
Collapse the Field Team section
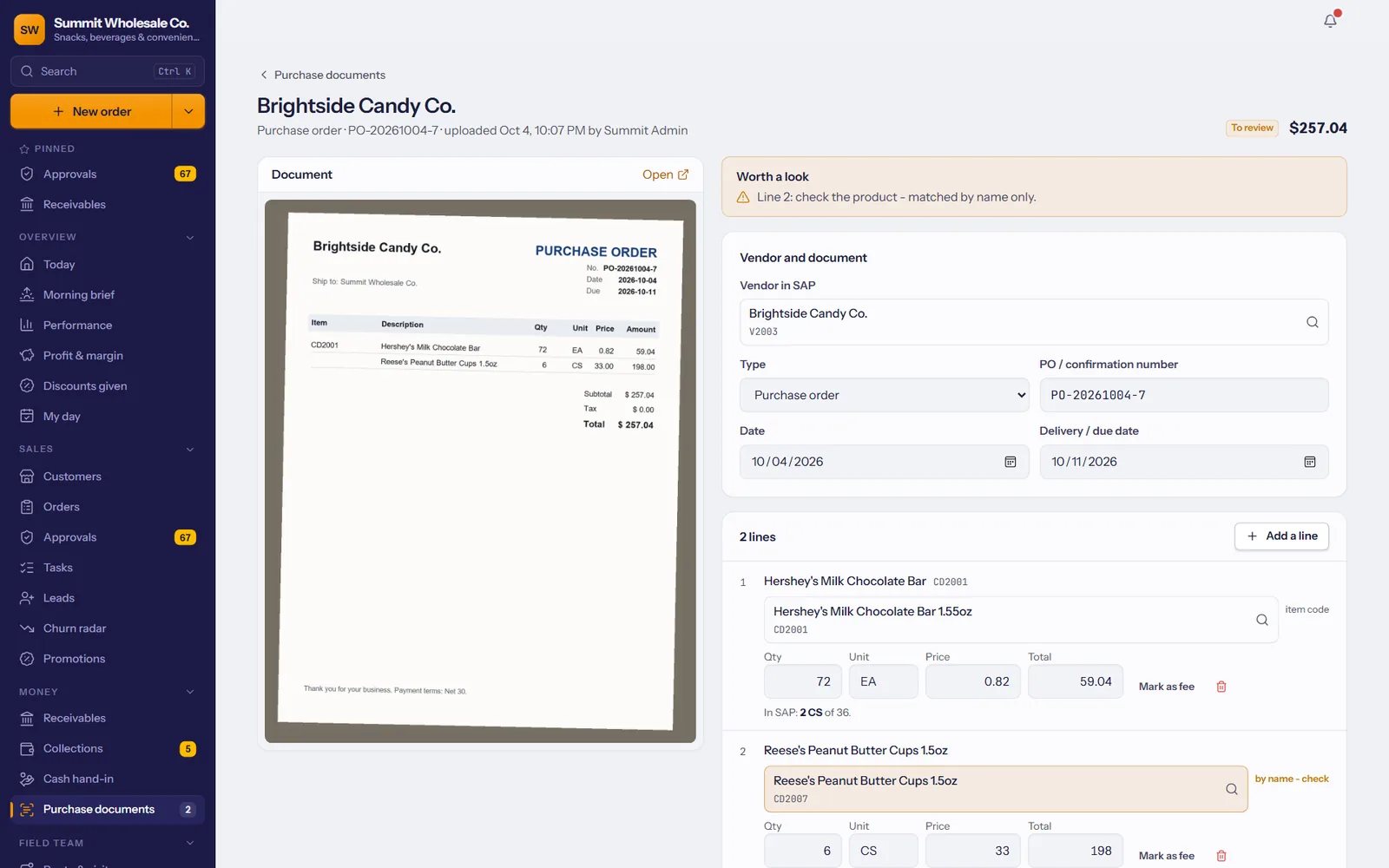190,843
